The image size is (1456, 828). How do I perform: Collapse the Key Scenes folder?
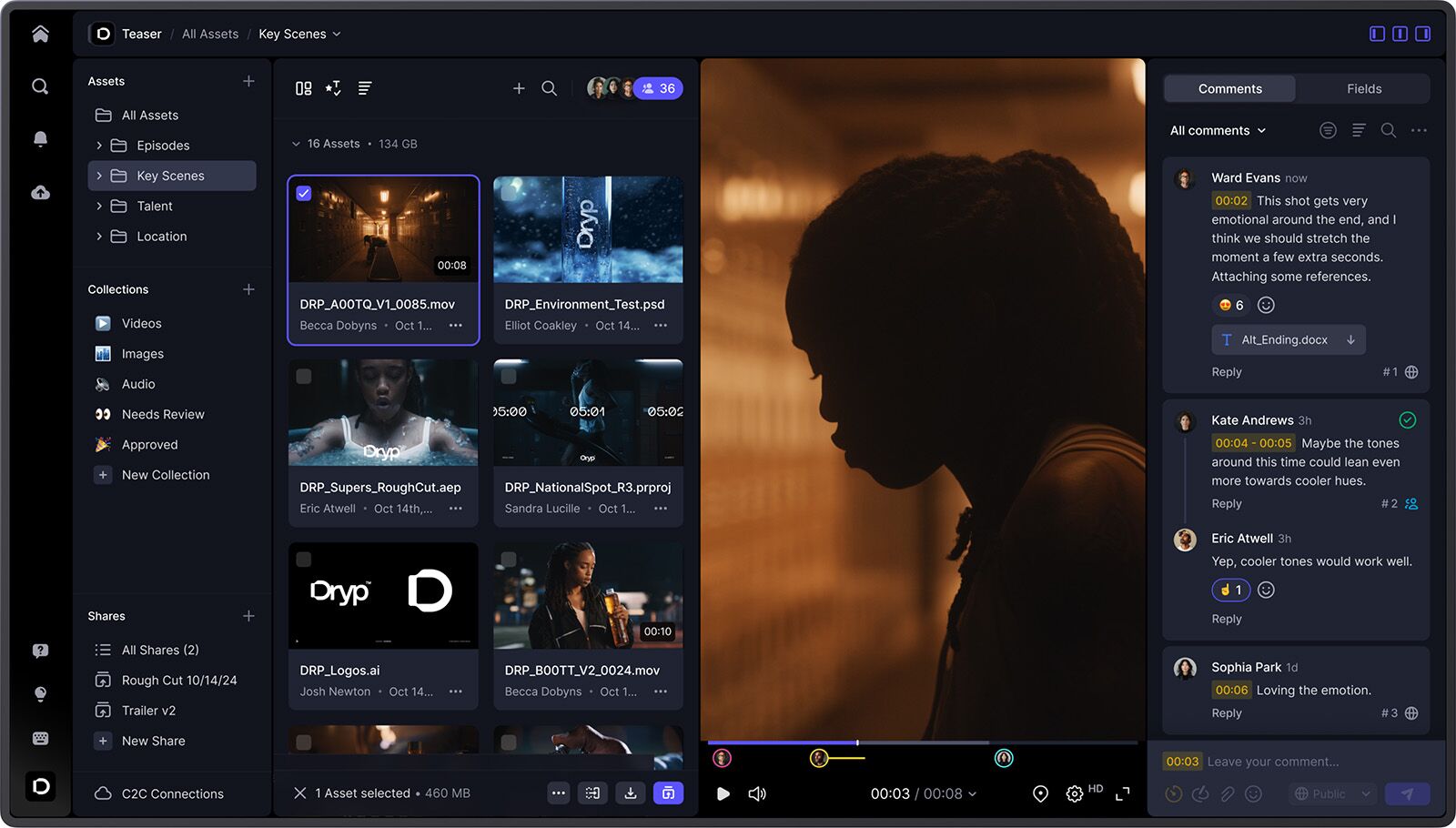click(100, 176)
